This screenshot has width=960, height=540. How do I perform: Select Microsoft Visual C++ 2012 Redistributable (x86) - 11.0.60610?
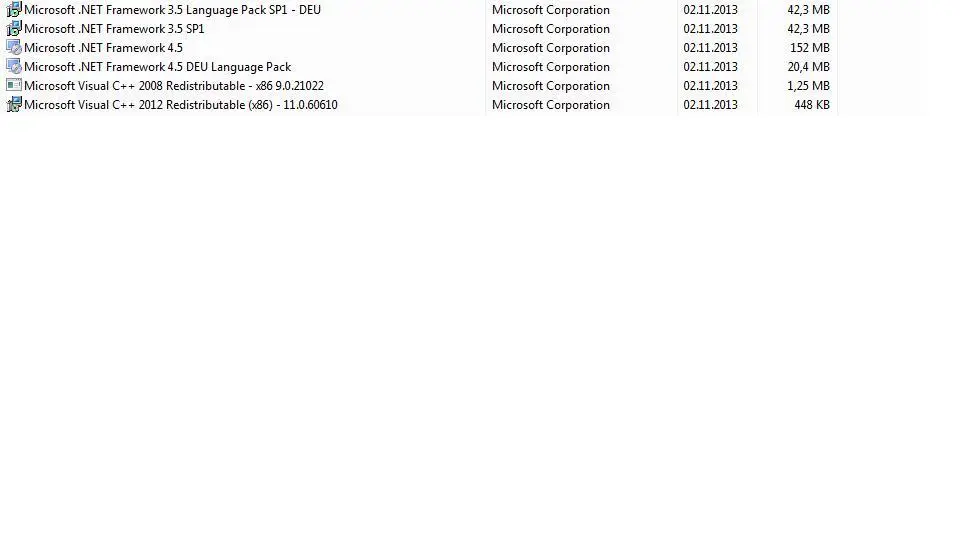181,105
